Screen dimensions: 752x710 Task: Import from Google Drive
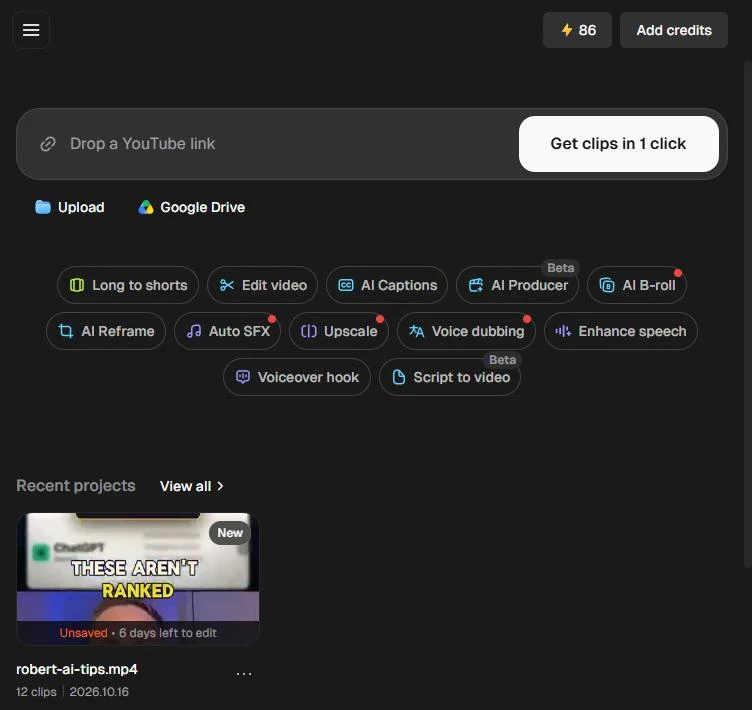pyautogui.click(x=191, y=207)
